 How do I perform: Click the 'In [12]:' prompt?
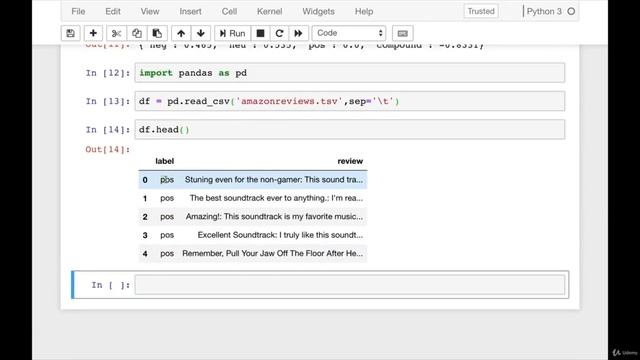click(x=108, y=73)
